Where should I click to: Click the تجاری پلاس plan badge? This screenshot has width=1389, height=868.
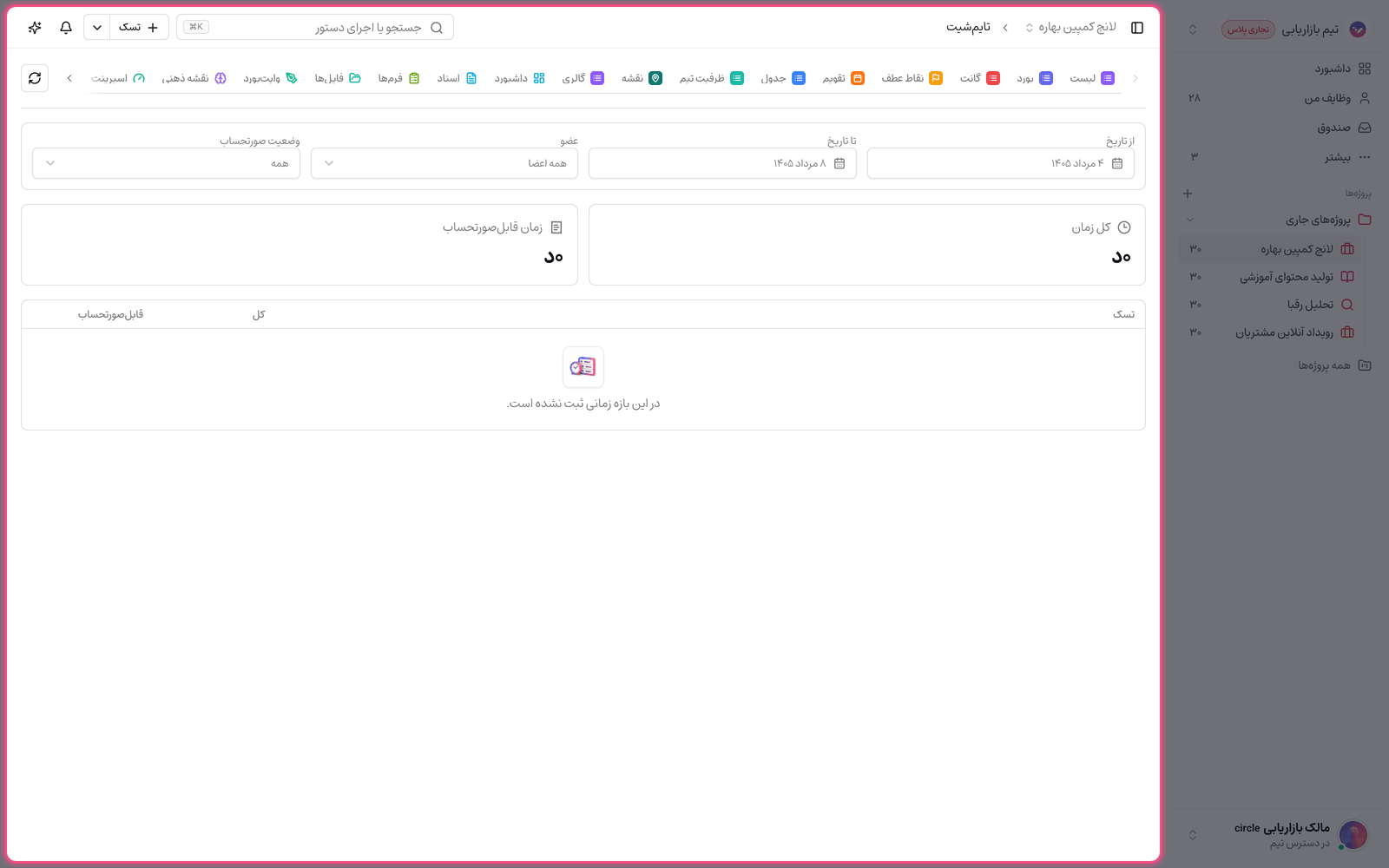point(1248,30)
